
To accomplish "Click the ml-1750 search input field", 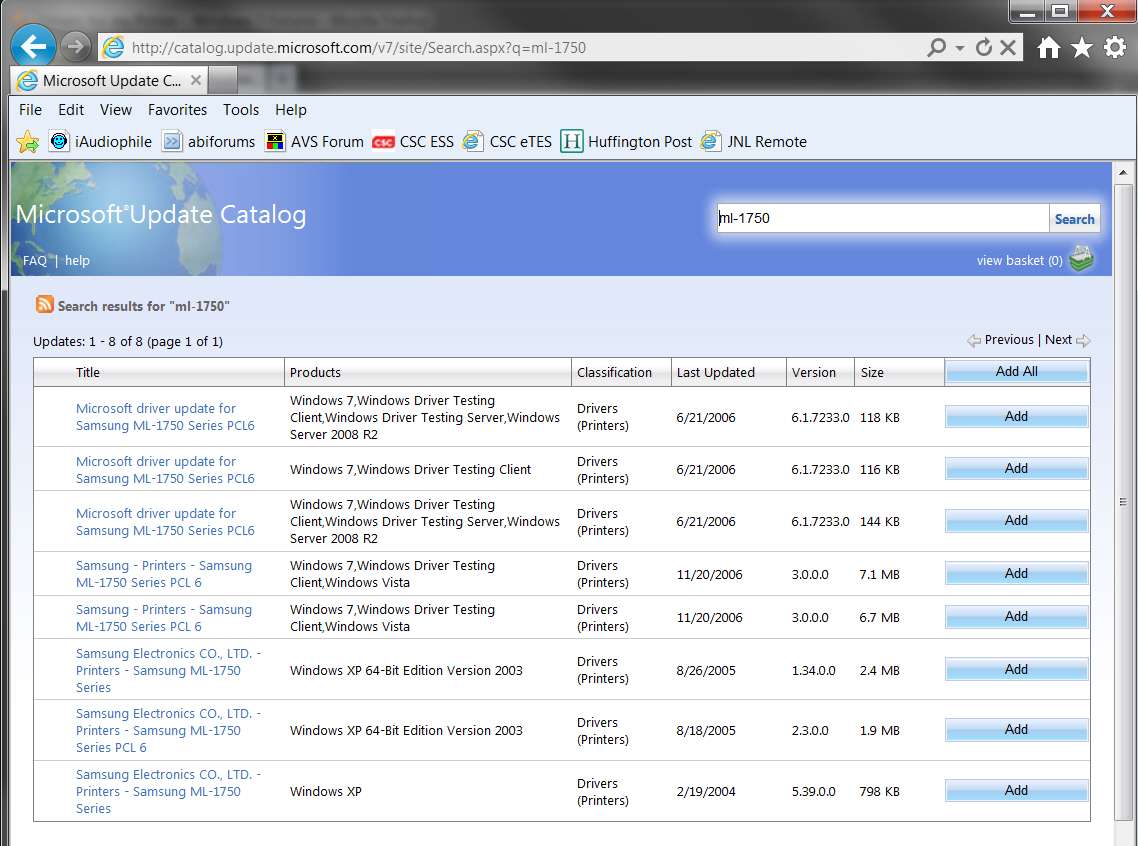I will [x=883, y=218].
